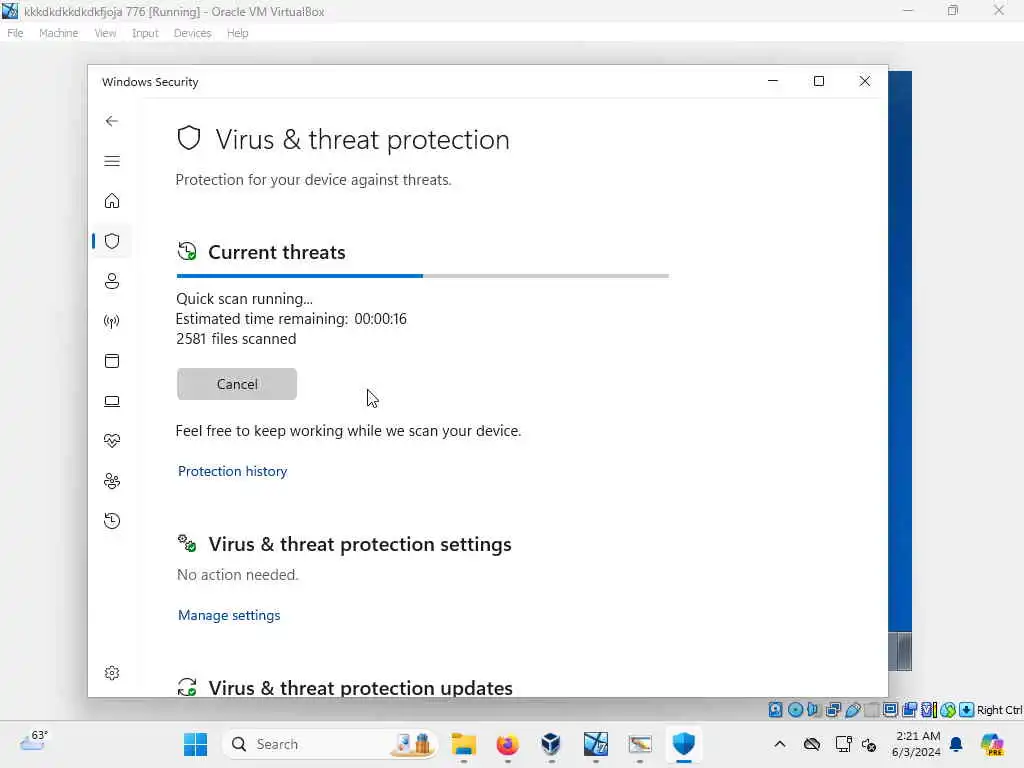Open the Windows Start button
Image resolution: width=1024 pixels, height=768 pixels.
coord(195,744)
